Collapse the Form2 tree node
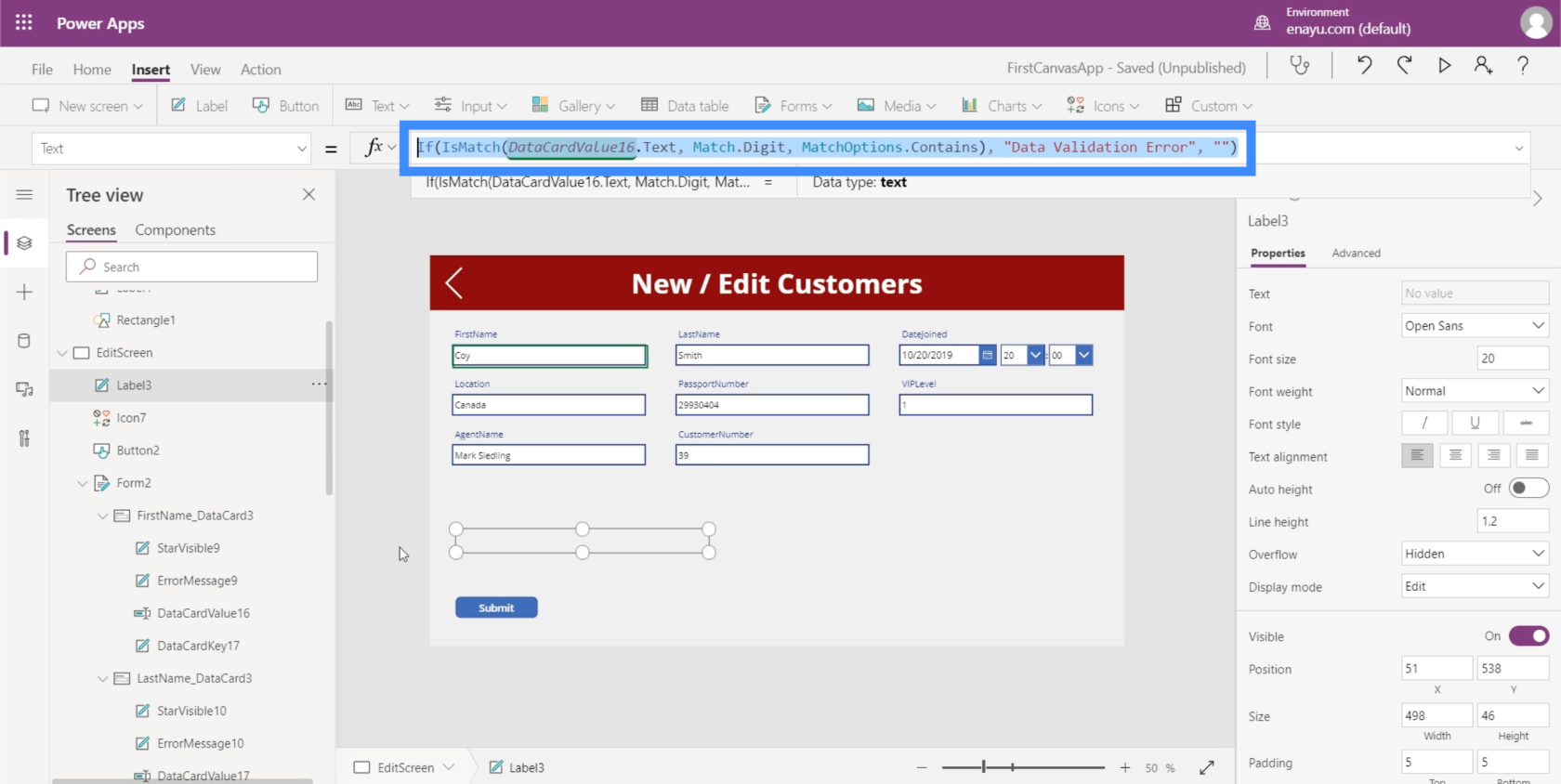 [83, 483]
